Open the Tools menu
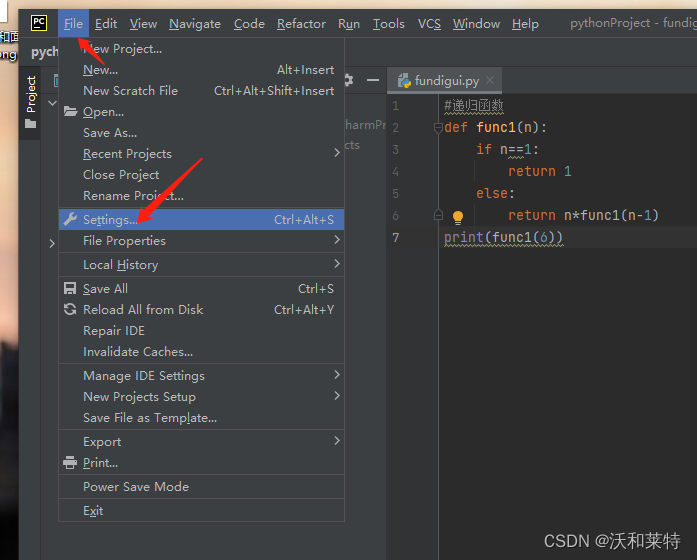 pos(389,24)
